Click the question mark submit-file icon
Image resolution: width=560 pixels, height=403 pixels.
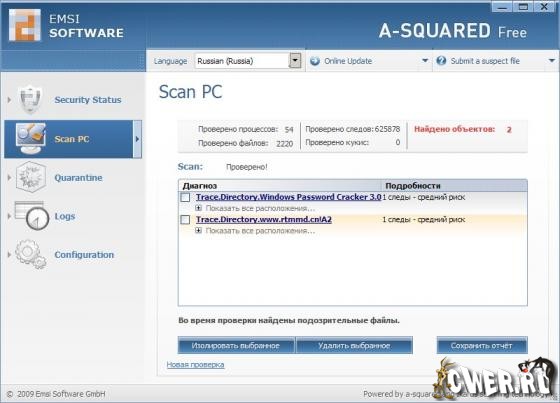[x=441, y=61]
